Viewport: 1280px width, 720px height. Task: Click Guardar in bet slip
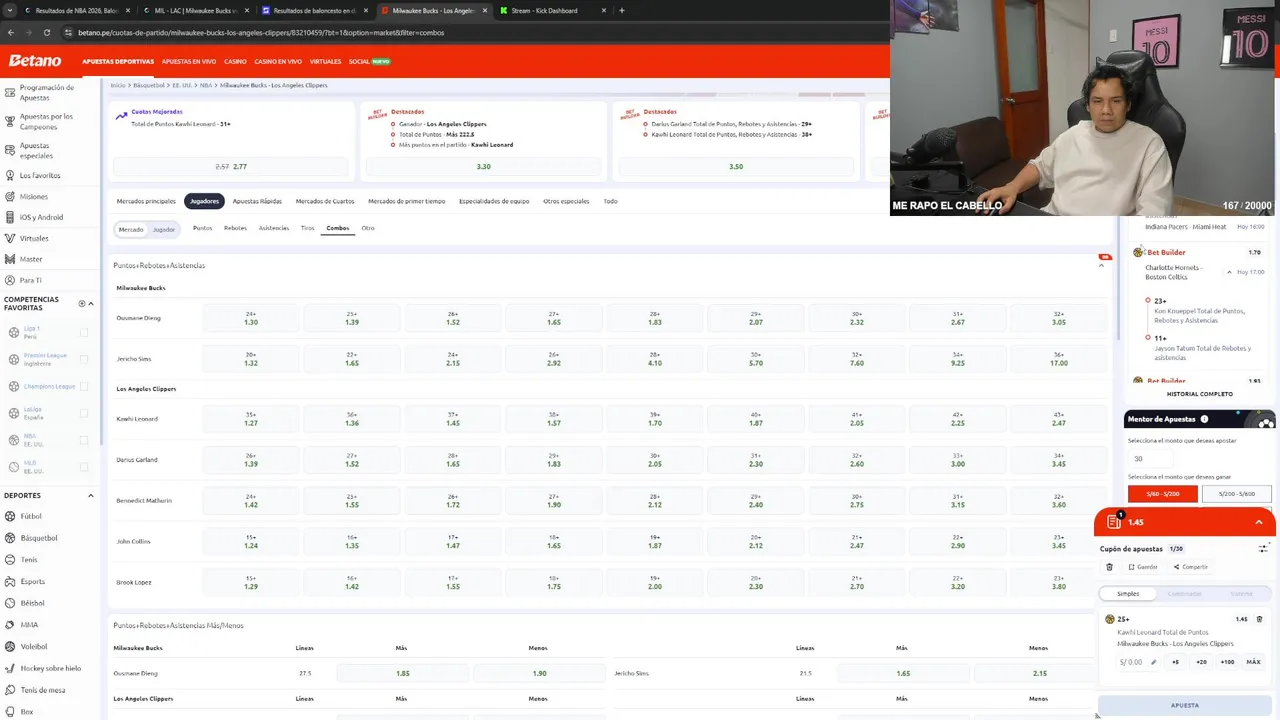point(1143,567)
